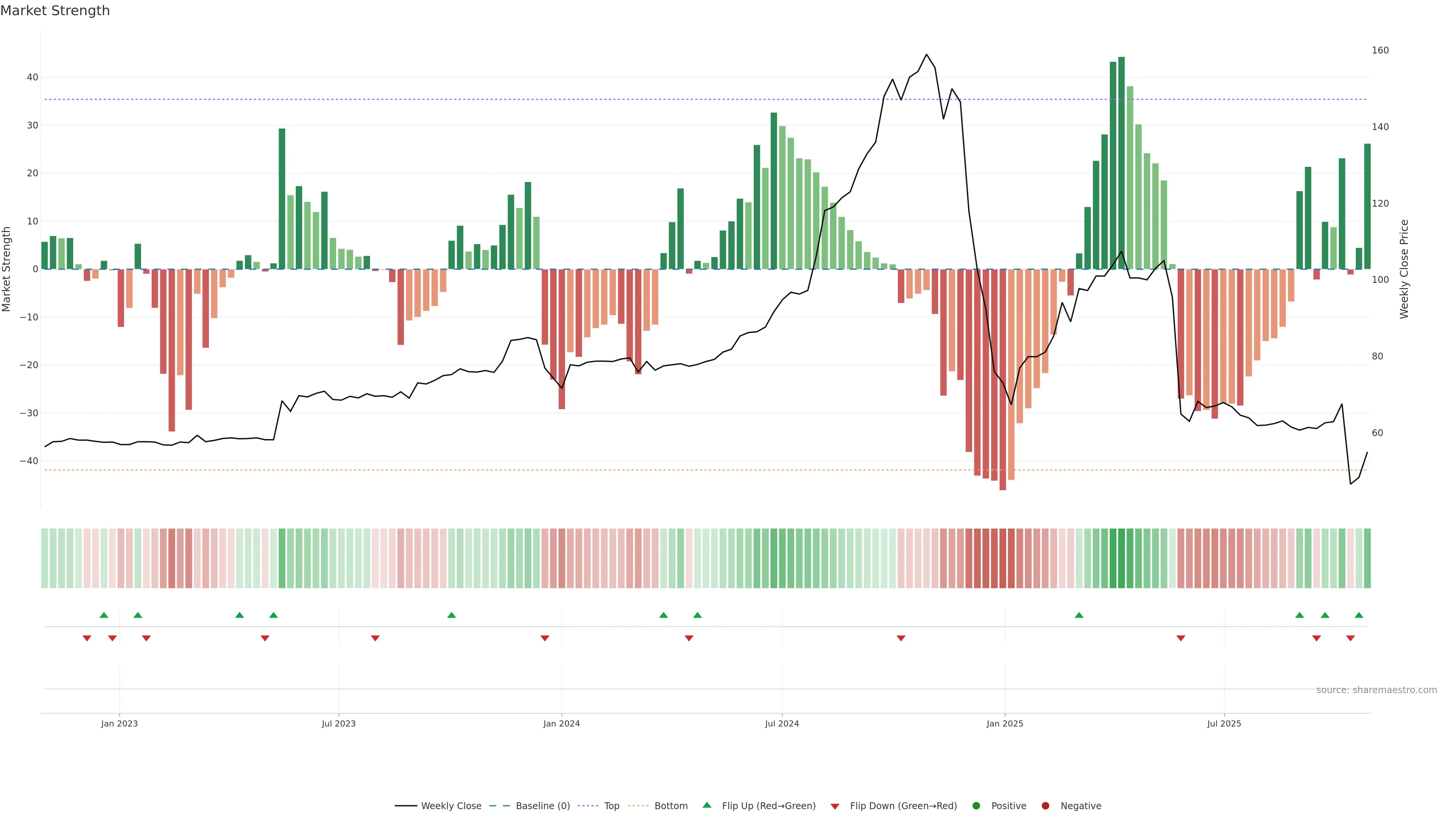This screenshot has height=819, width=1456.
Task: Click the Market Strength chart title
Action: [55, 11]
